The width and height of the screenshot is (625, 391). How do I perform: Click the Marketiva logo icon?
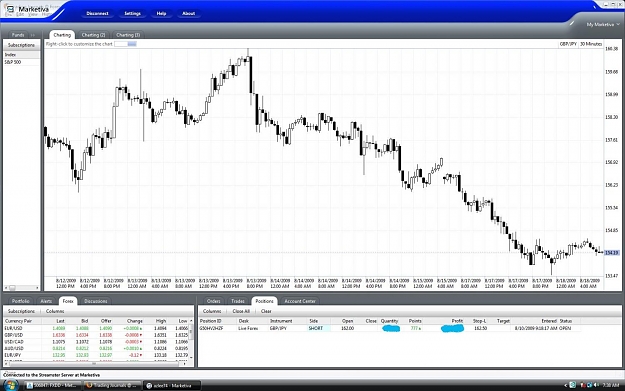[10, 9]
